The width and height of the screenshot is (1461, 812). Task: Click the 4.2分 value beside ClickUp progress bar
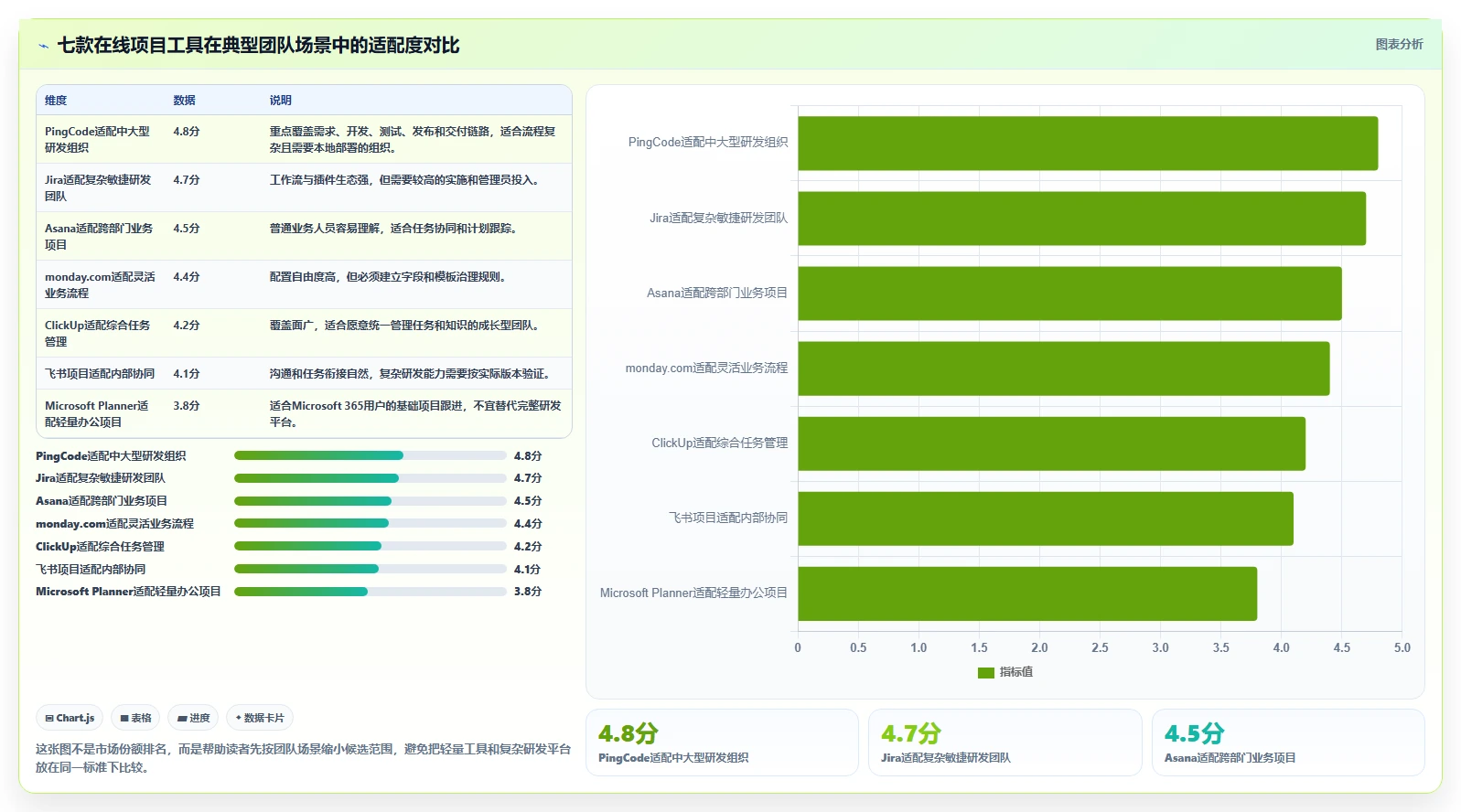coord(528,546)
